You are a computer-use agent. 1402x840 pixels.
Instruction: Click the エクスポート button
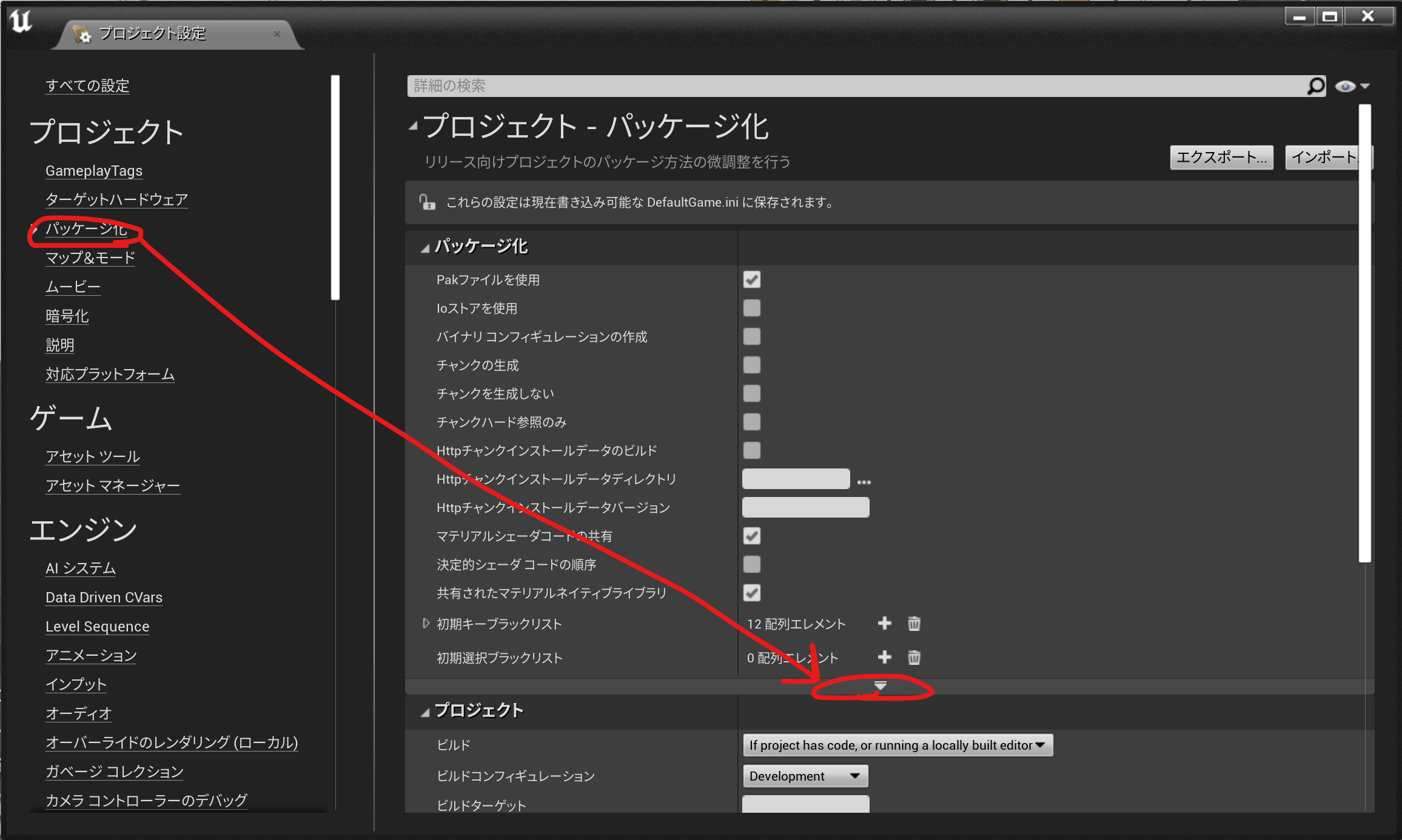coord(1221,158)
